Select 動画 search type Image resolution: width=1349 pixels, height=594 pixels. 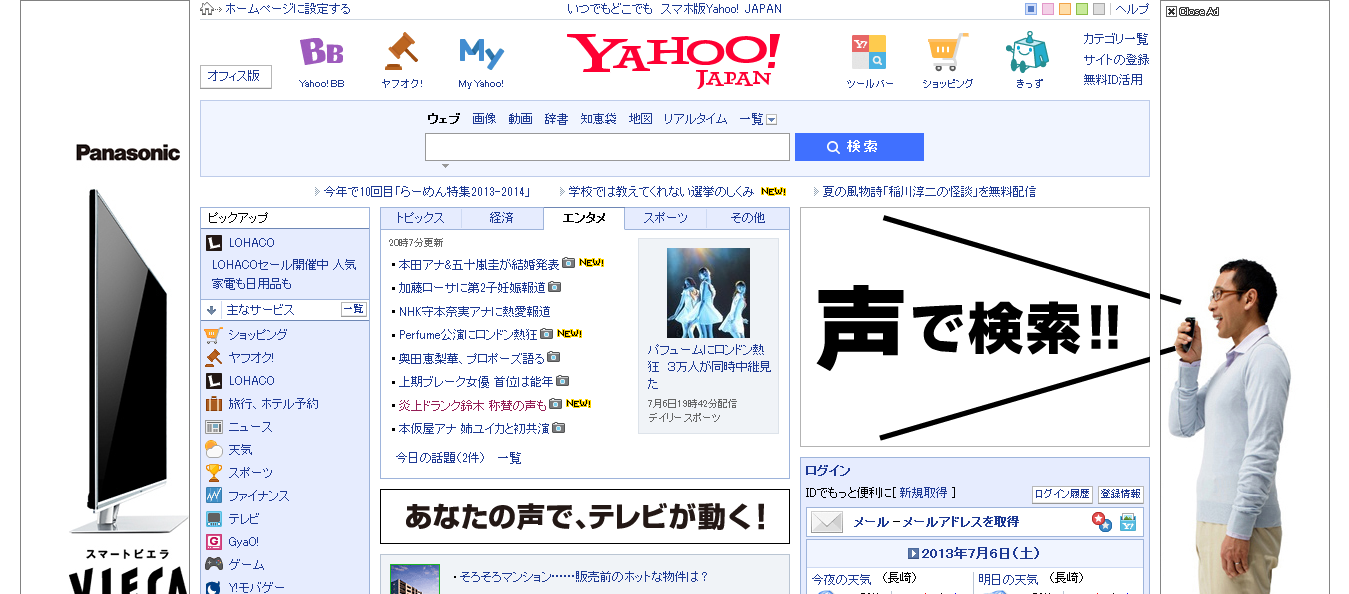[x=520, y=119]
